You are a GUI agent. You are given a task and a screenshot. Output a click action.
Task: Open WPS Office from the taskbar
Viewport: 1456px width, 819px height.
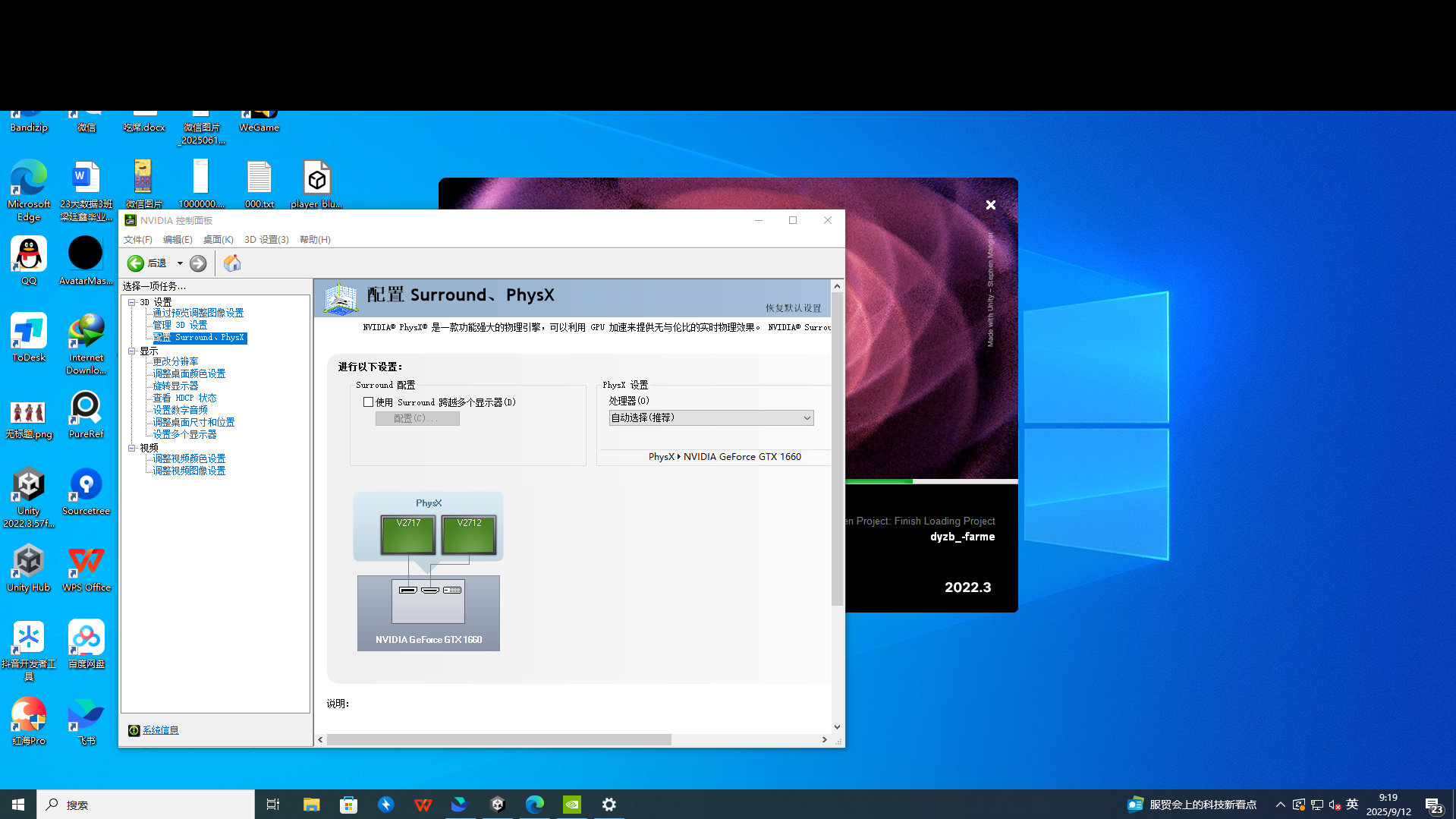pyautogui.click(x=423, y=804)
